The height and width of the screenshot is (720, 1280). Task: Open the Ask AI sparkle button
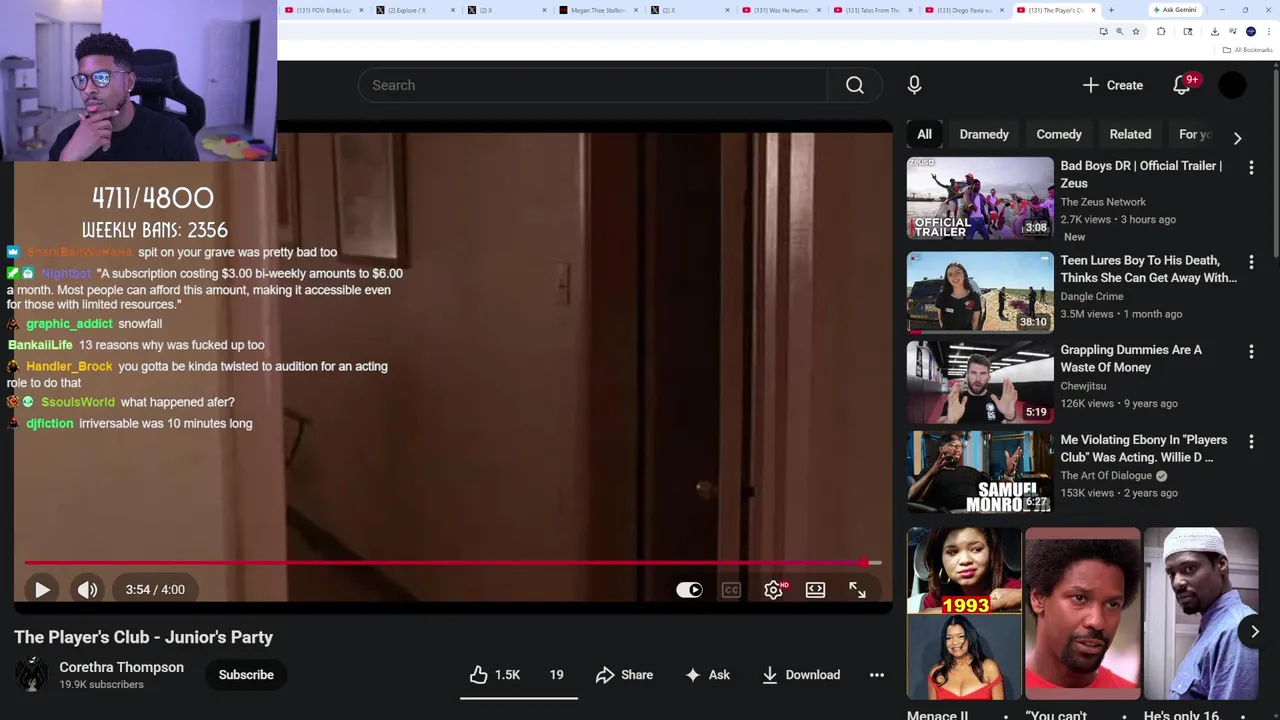click(x=707, y=675)
